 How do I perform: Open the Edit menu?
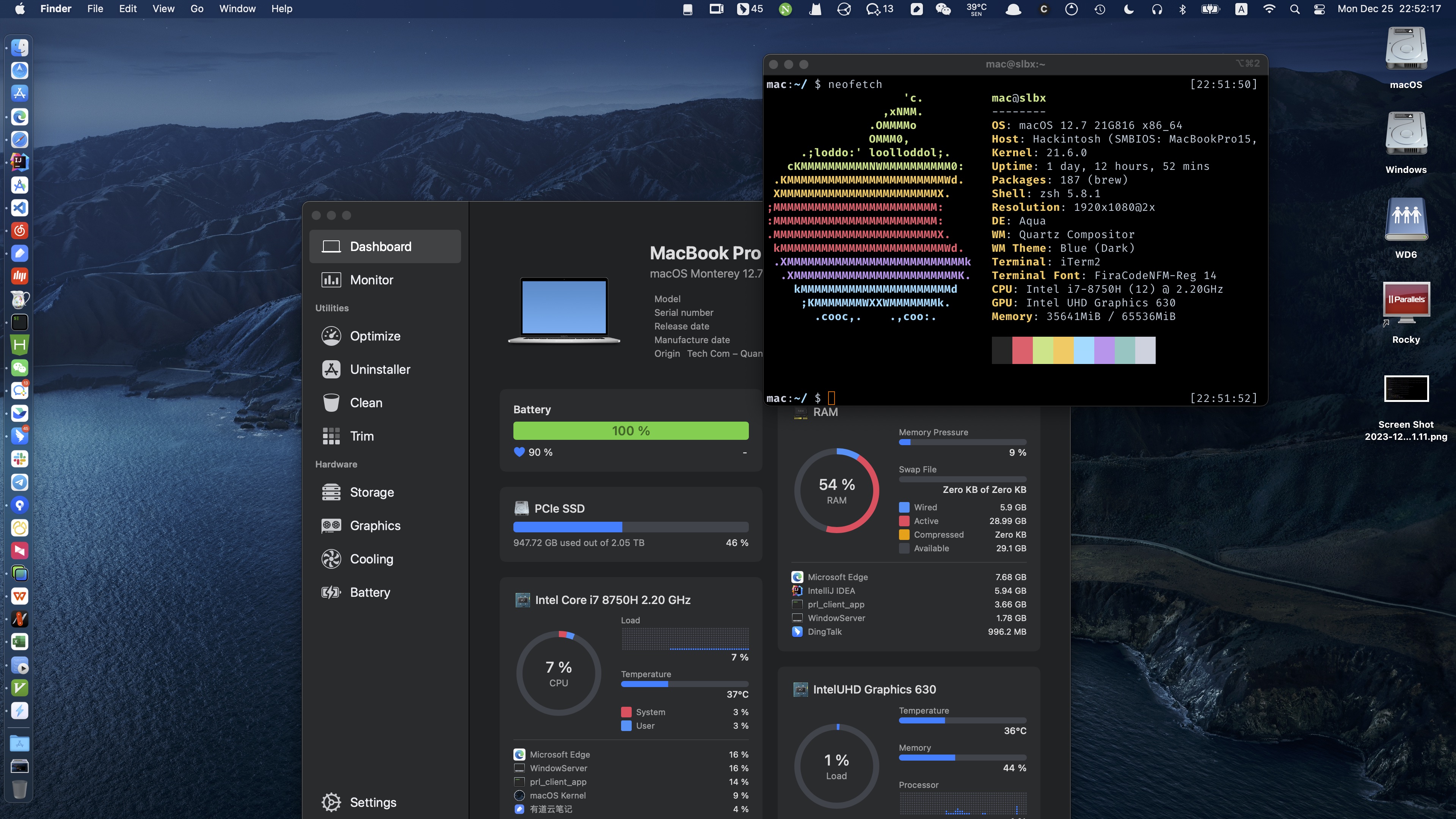(x=128, y=8)
